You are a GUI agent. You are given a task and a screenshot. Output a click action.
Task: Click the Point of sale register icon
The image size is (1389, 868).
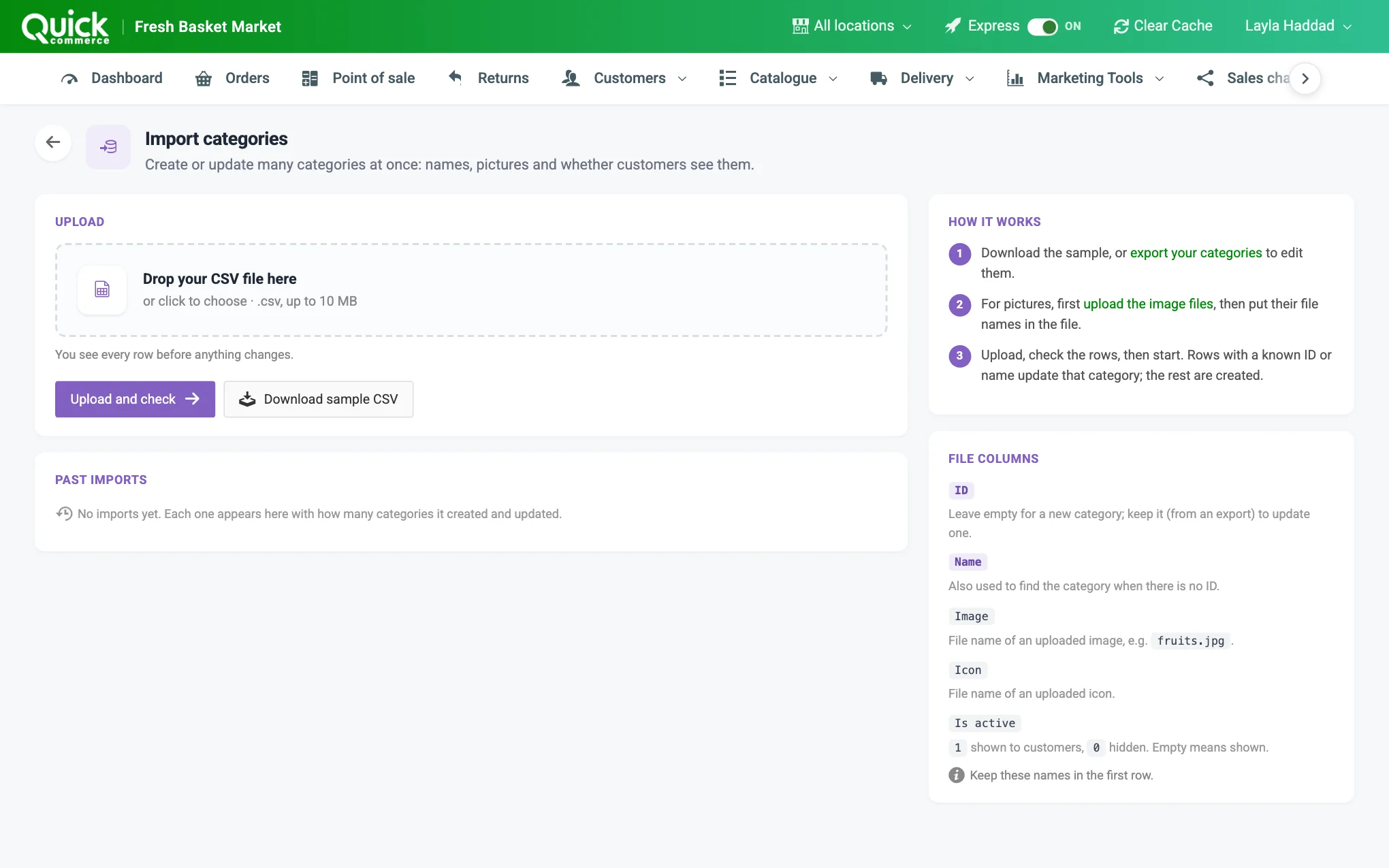[x=310, y=78]
